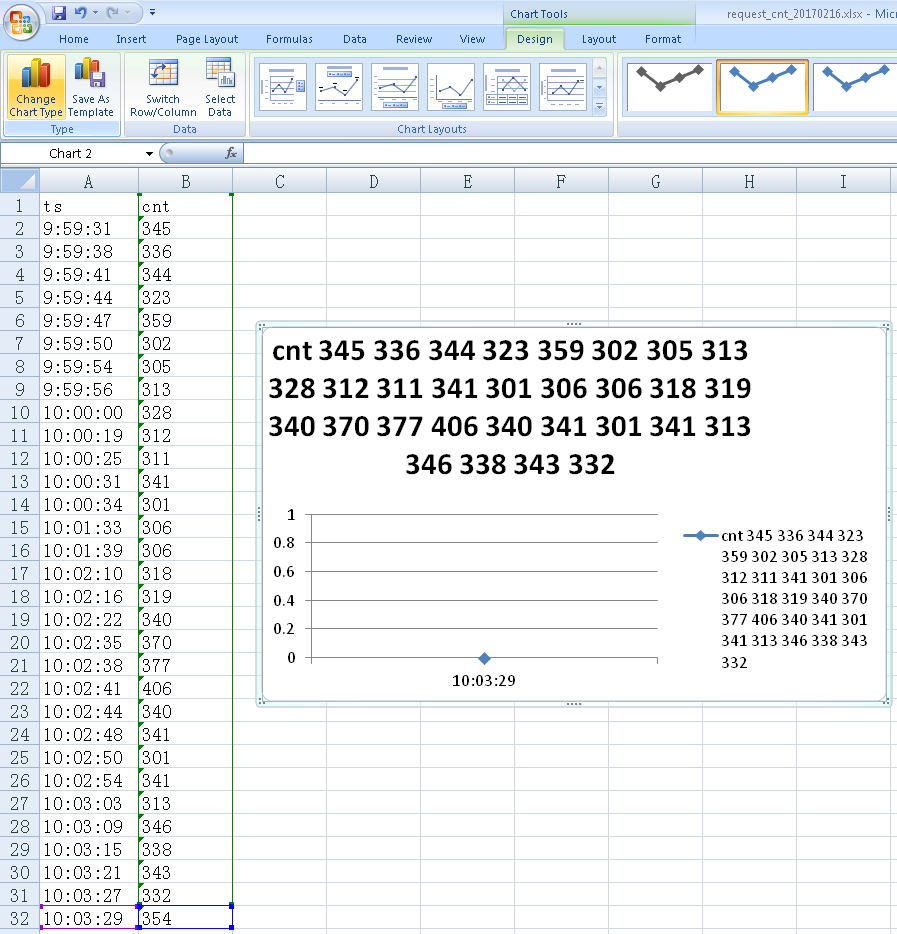Viewport: 897px width, 934px height.
Task: Choose the gray-black chart style
Action: pyautogui.click(x=669, y=87)
